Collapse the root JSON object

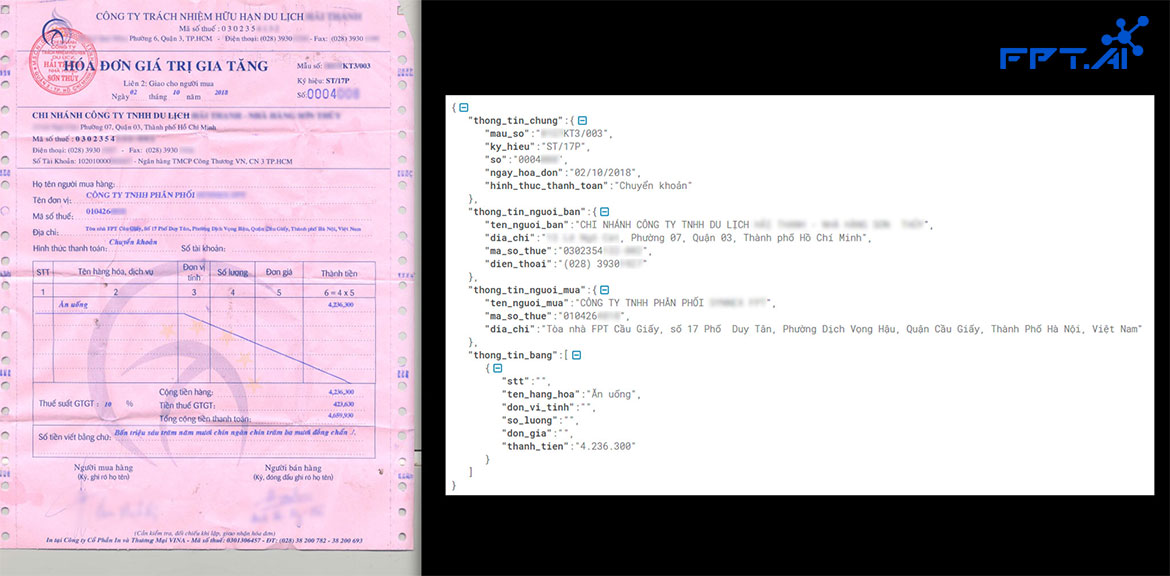pyautogui.click(x=463, y=107)
